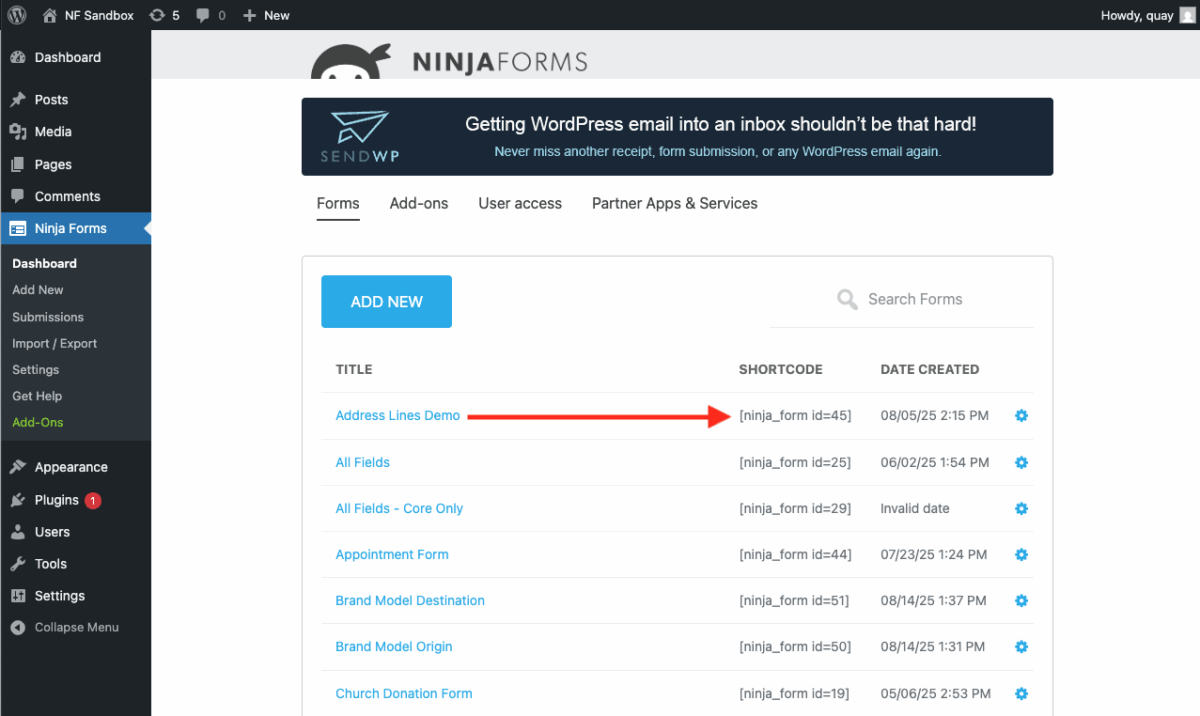Image resolution: width=1200 pixels, height=716 pixels.
Task: Switch to the Forms tab
Action: 338,203
